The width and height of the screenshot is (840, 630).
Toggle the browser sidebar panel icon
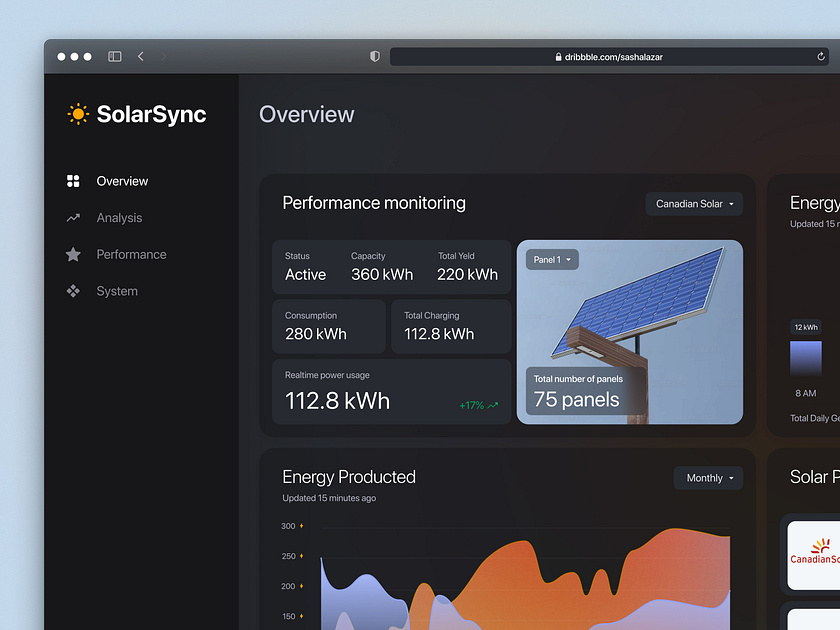coord(114,56)
